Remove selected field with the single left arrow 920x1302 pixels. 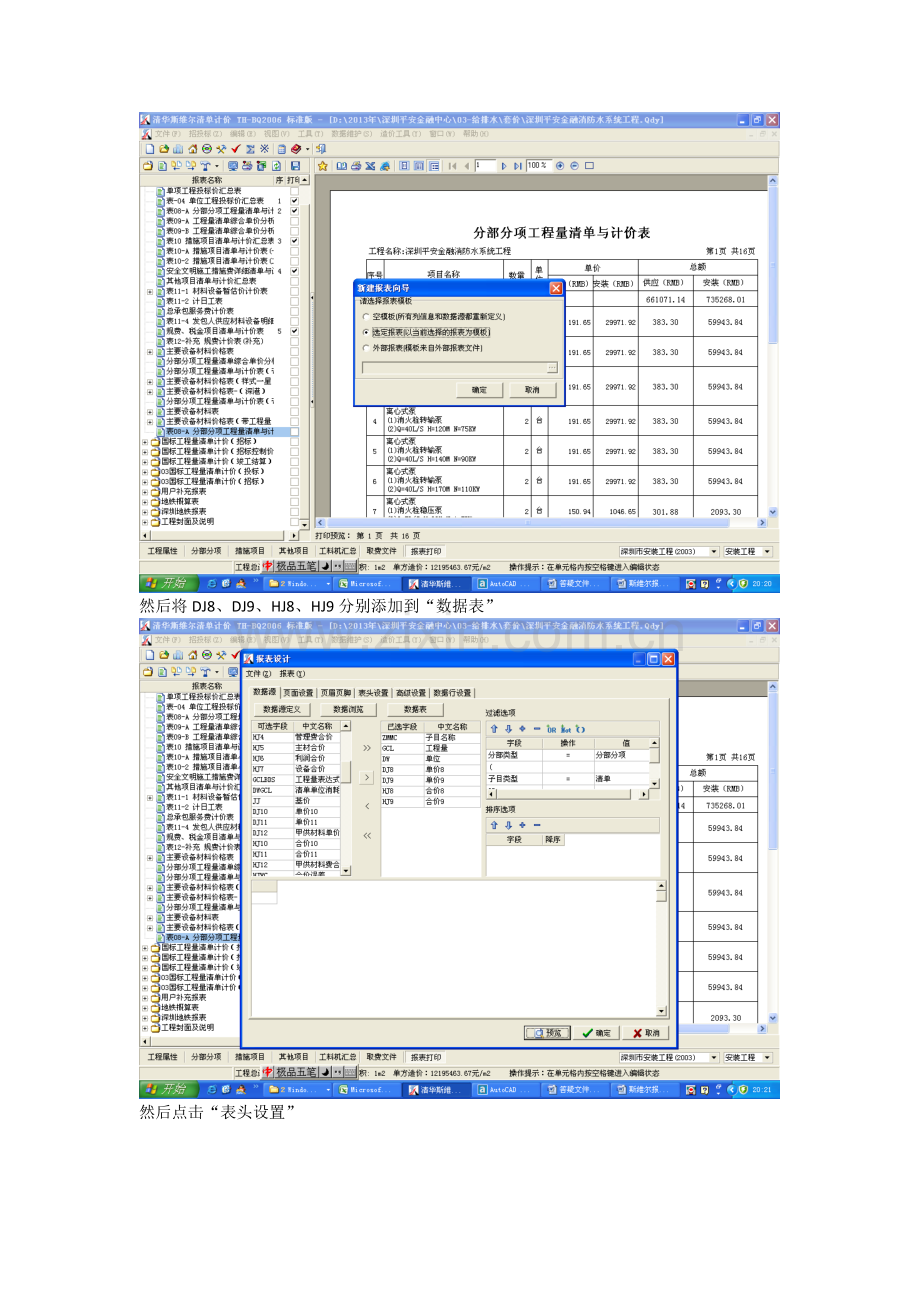366,805
